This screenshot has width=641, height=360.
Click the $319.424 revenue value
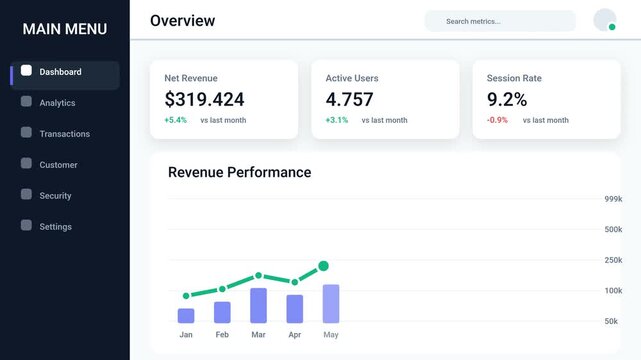point(204,99)
